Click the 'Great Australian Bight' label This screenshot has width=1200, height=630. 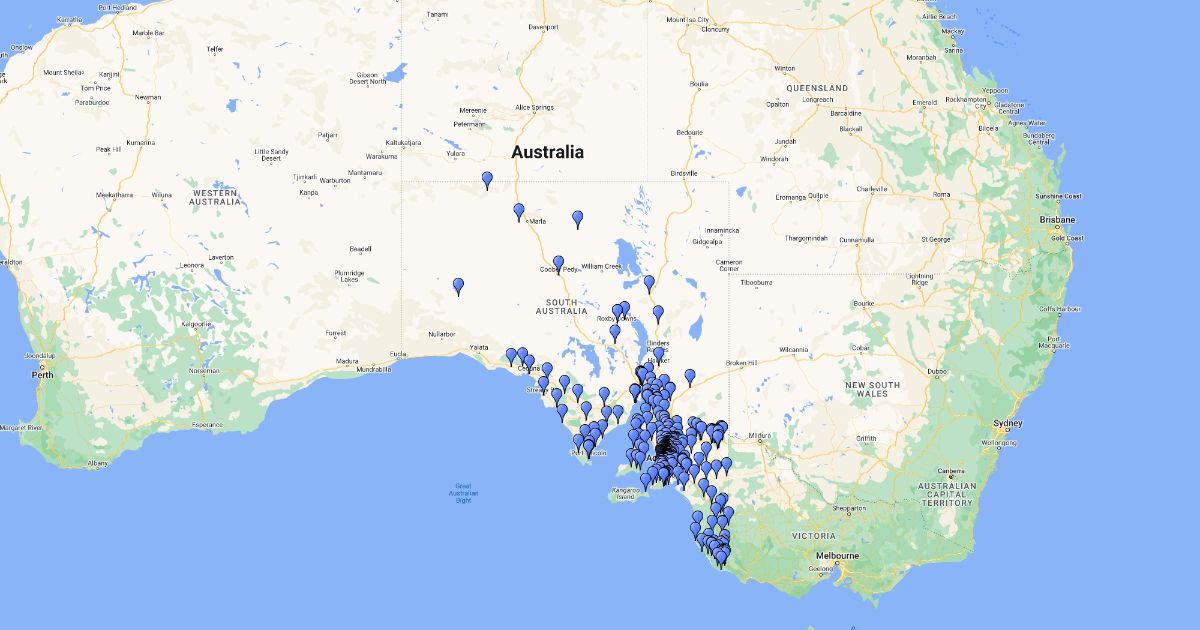(x=463, y=494)
